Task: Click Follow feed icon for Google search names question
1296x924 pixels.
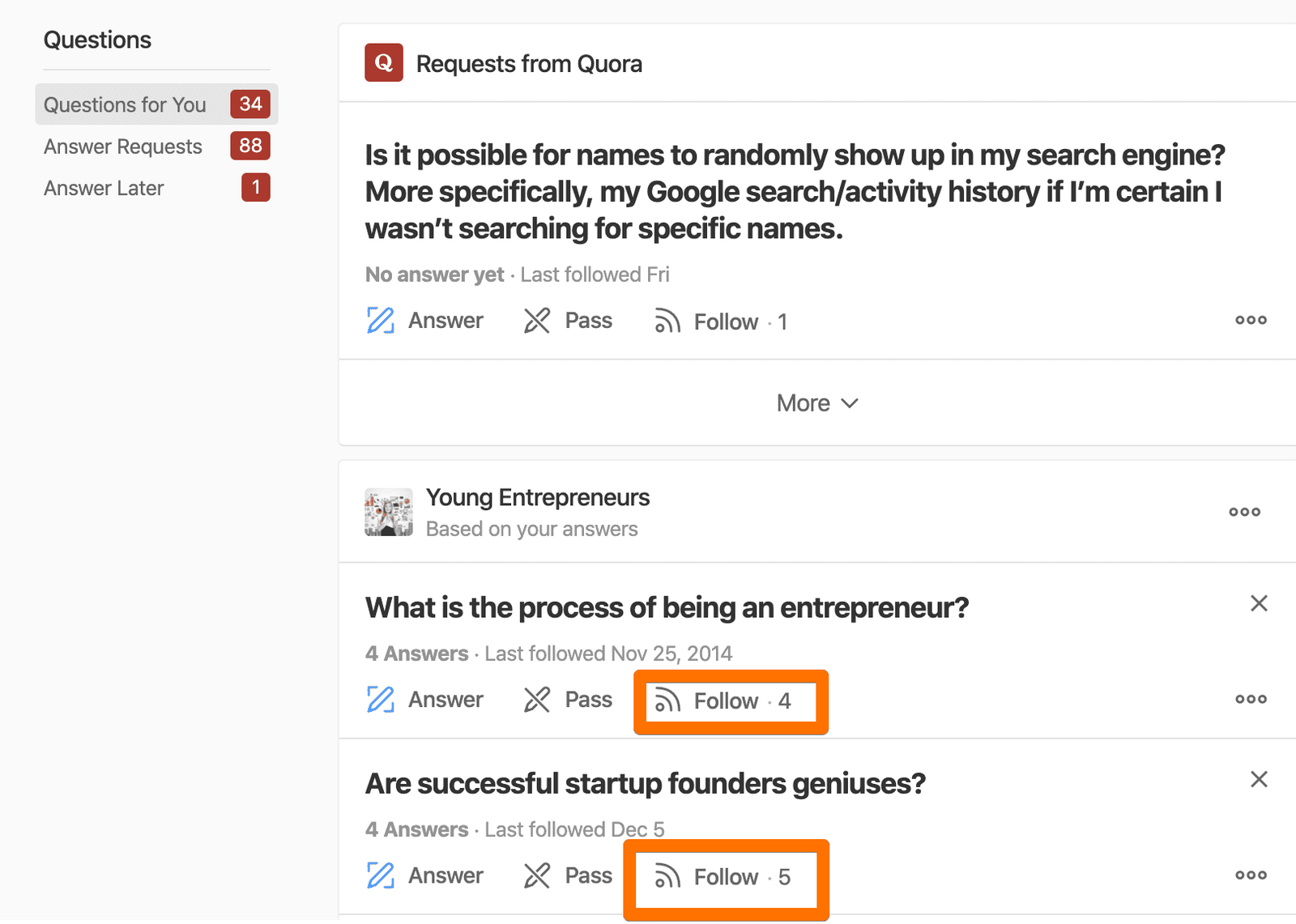Action: click(x=667, y=321)
